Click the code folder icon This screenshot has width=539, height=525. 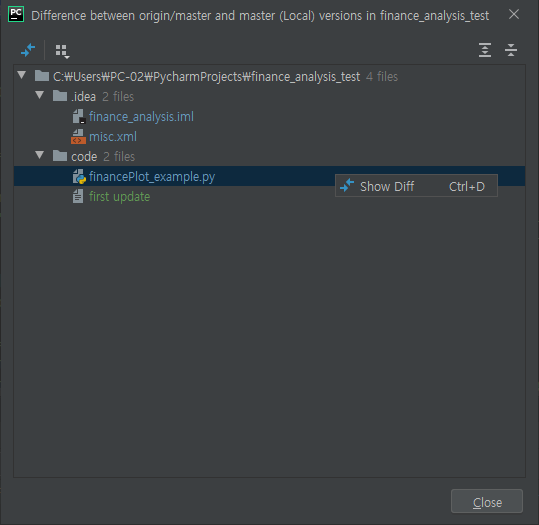click(60, 156)
